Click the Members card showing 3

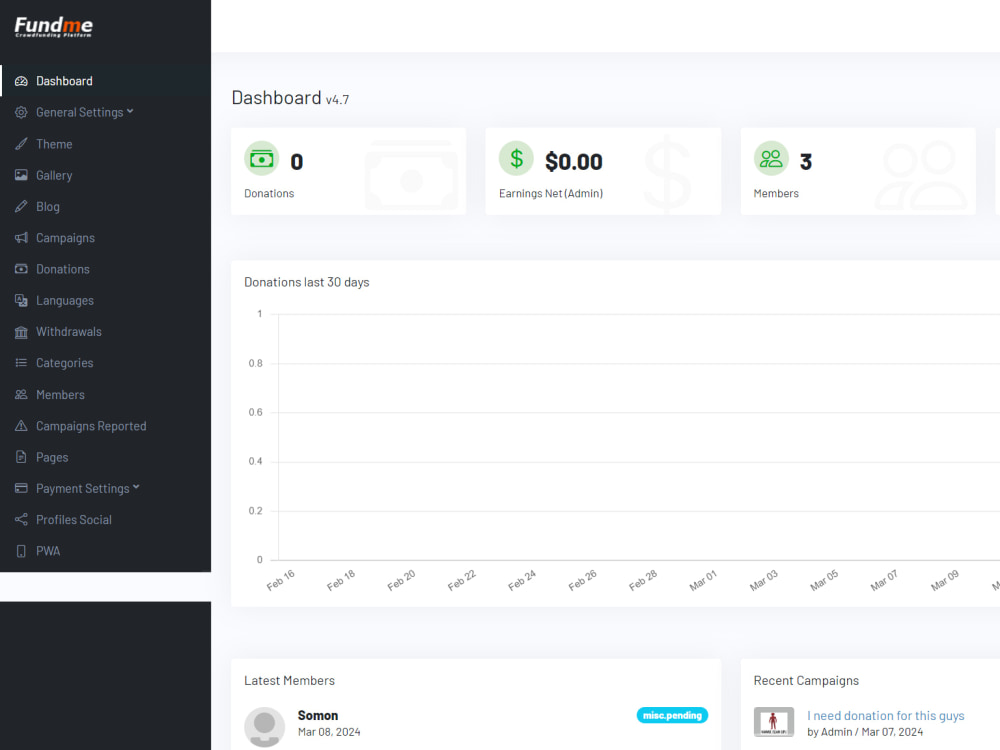click(858, 170)
